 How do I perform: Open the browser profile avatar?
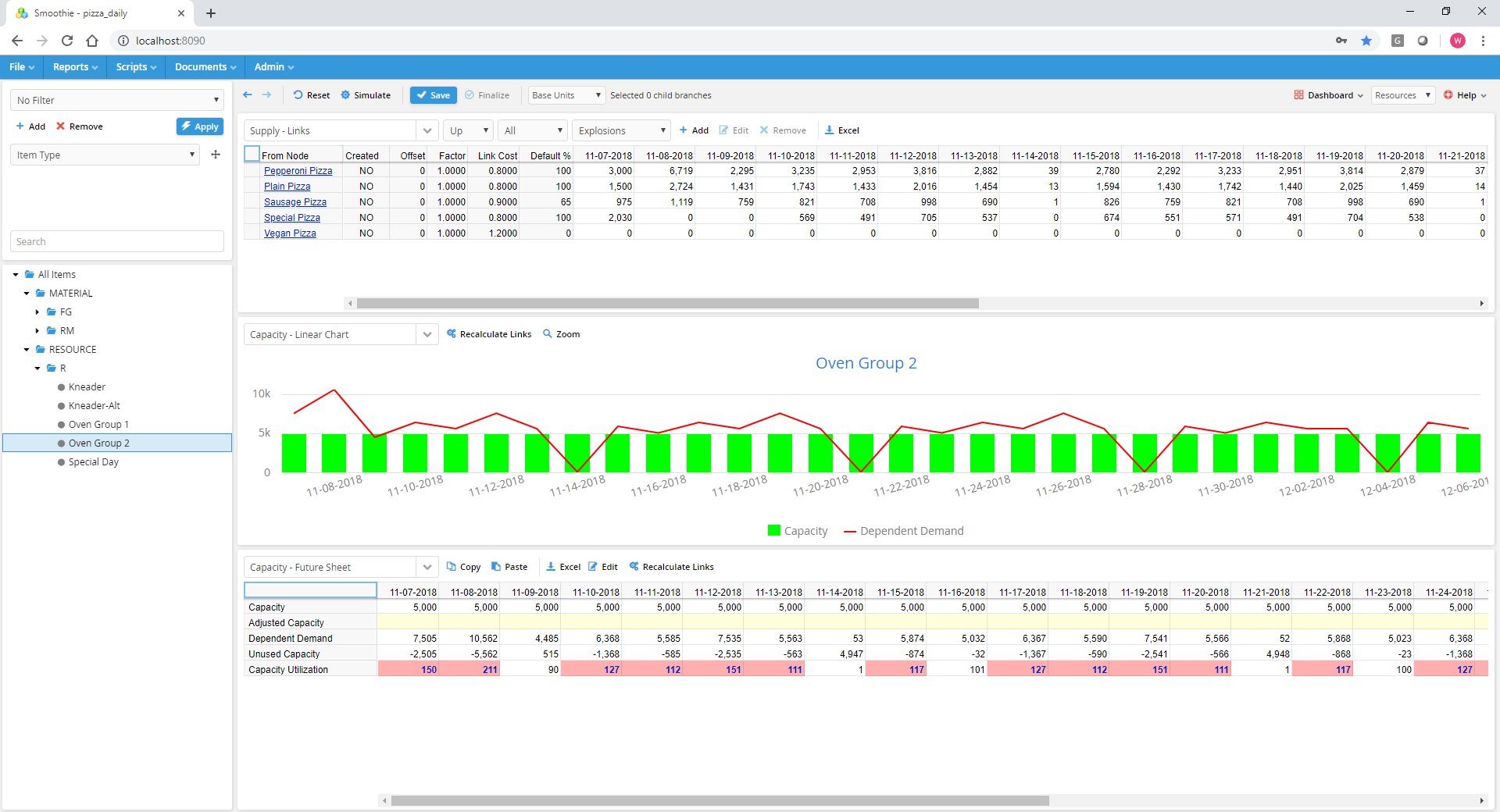pyautogui.click(x=1457, y=41)
